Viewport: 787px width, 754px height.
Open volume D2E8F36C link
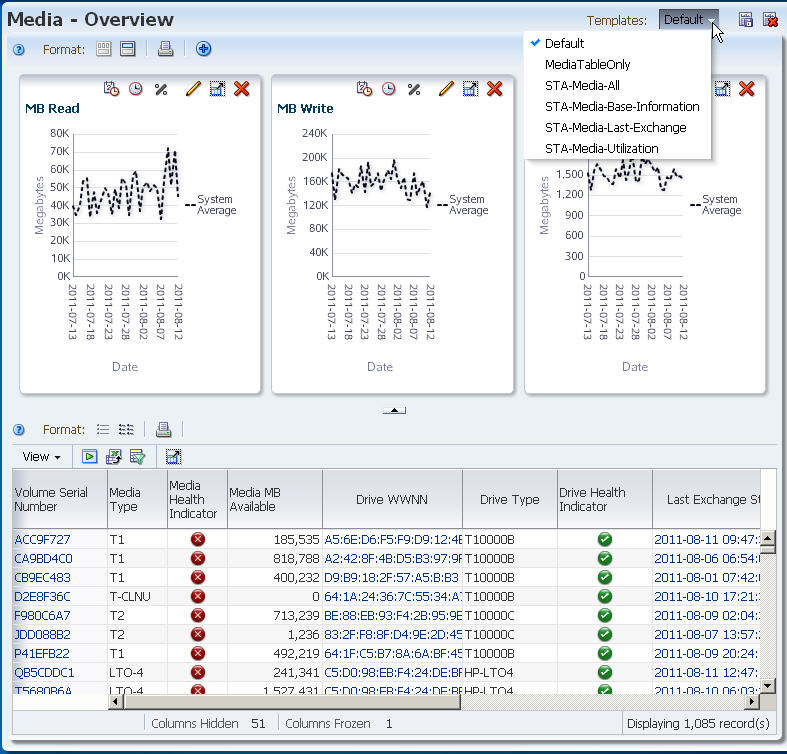pos(42,597)
